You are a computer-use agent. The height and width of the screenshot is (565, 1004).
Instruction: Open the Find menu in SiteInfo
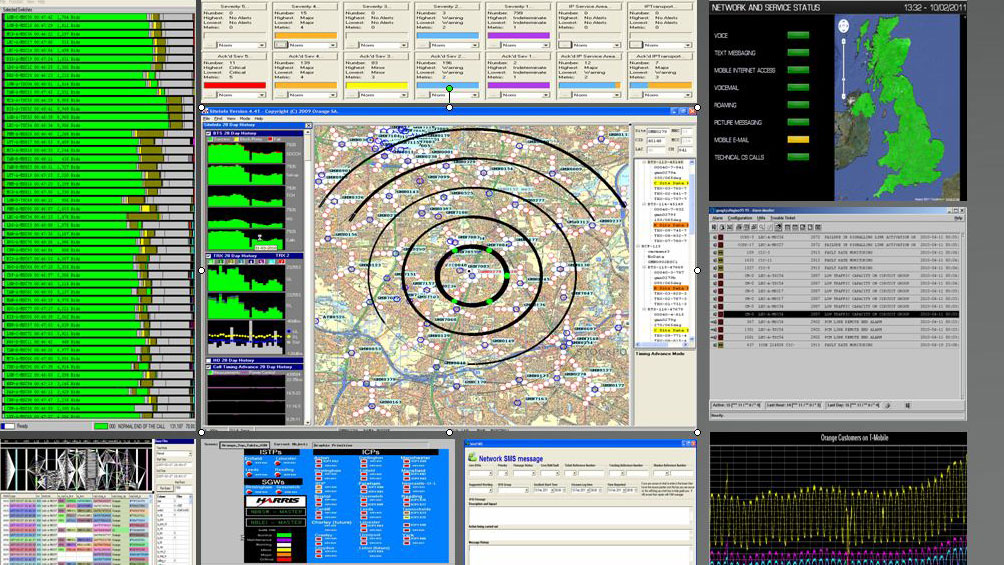pos(218,119)
